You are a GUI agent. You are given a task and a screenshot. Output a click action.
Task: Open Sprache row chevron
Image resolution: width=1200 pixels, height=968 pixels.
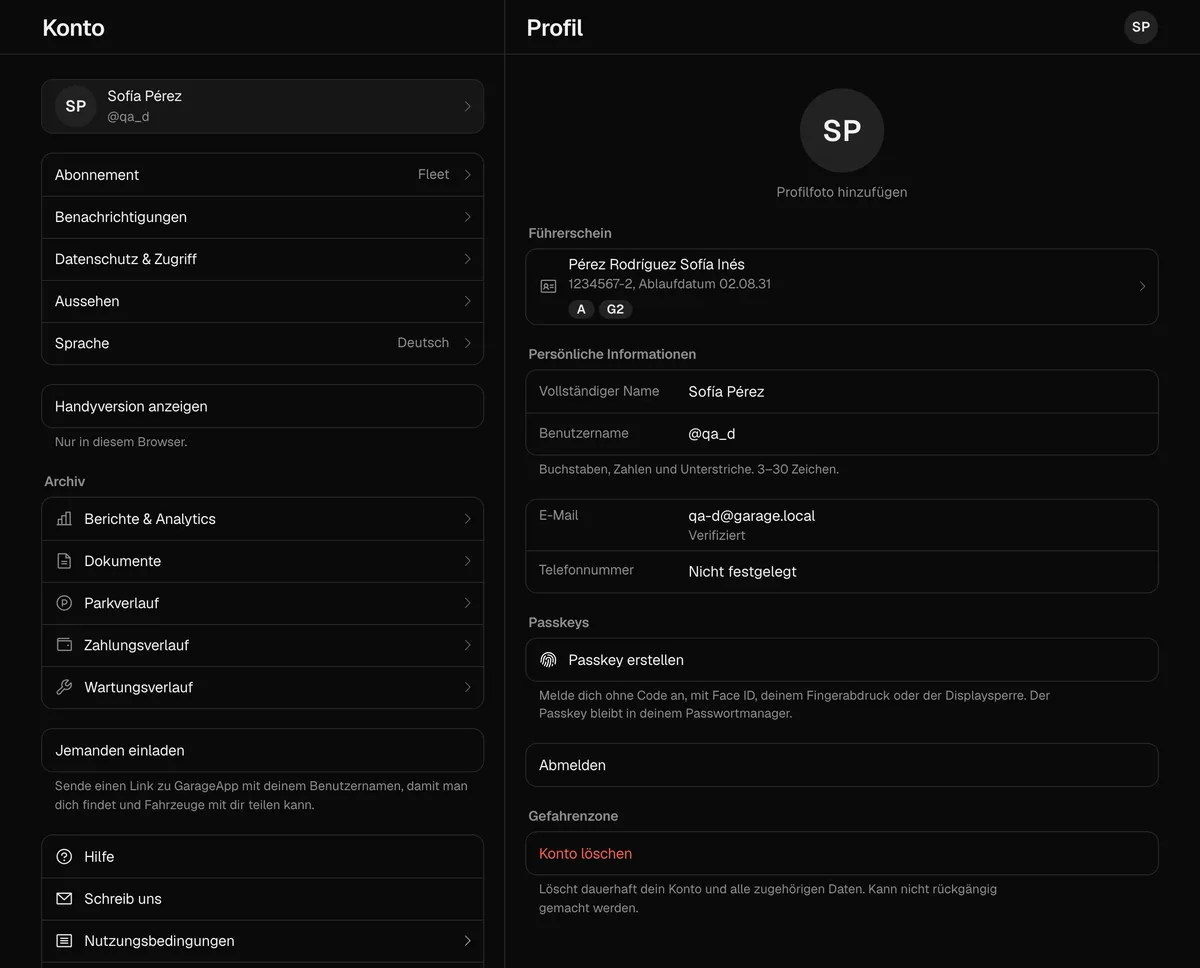click(x=467, y=343)
